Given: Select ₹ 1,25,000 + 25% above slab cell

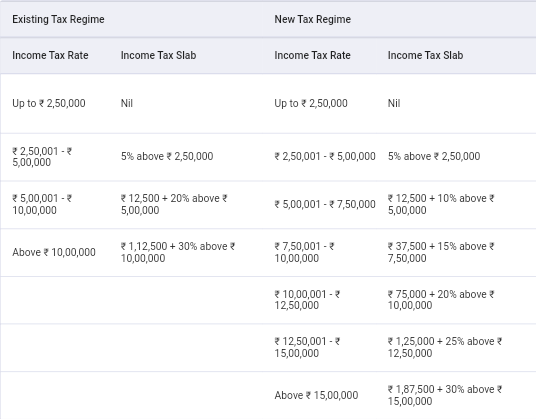Looking at the screenshot, I should click(445, 347).
